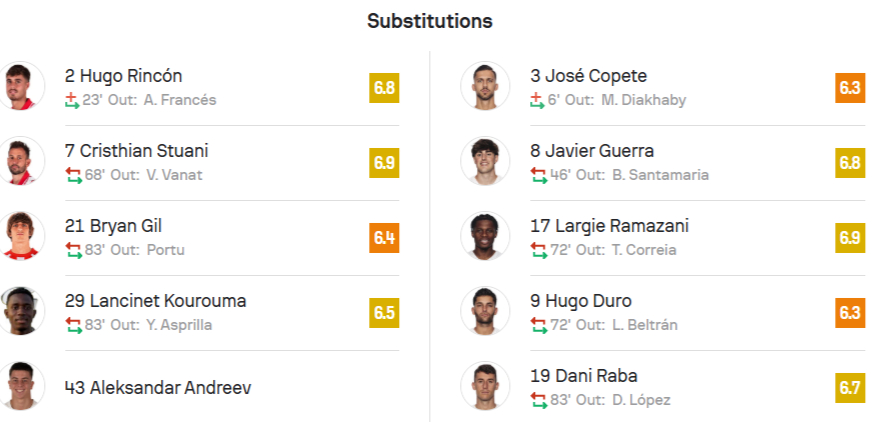This screenshot has width=876, height=422.
Task: Click José Copete's player photo
Action: [x=486, y=86]
